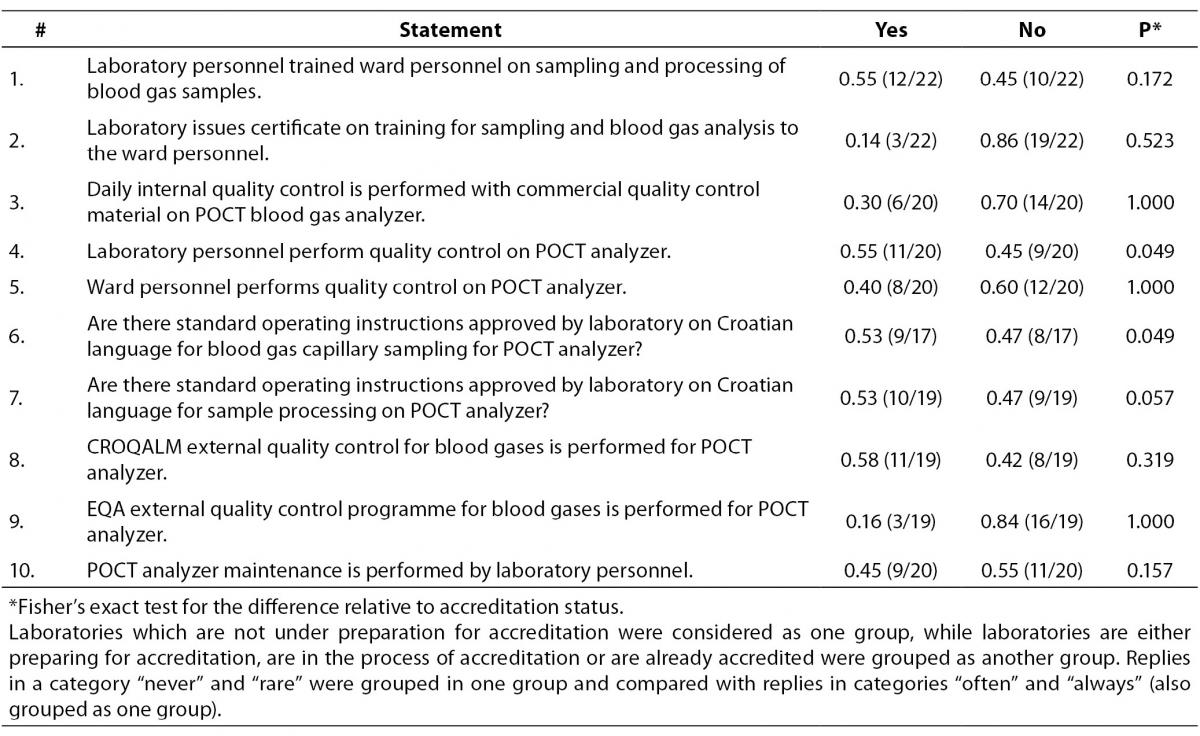
Task: Click the 0.84 (16/19) No value
Action: [1031, 521]
